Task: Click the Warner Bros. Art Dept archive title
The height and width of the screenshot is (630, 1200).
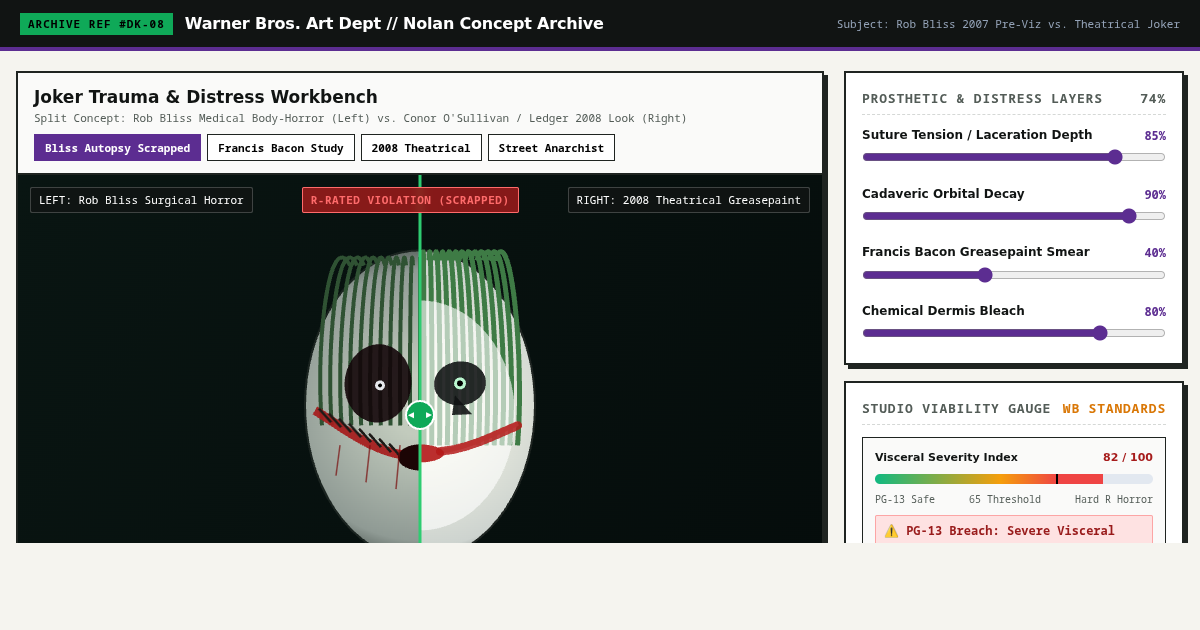Action: pos(394,23)
